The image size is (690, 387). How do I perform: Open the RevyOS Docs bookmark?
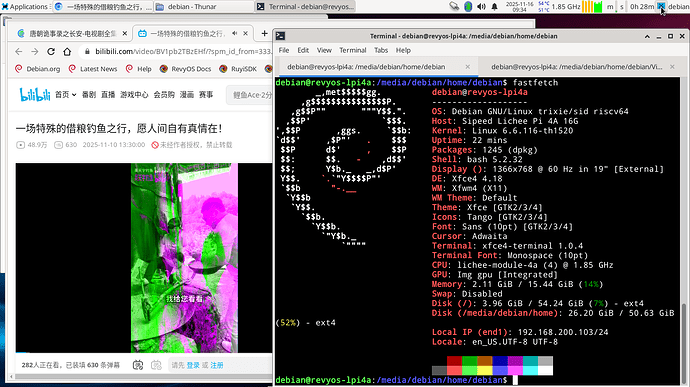coord(186,69)
